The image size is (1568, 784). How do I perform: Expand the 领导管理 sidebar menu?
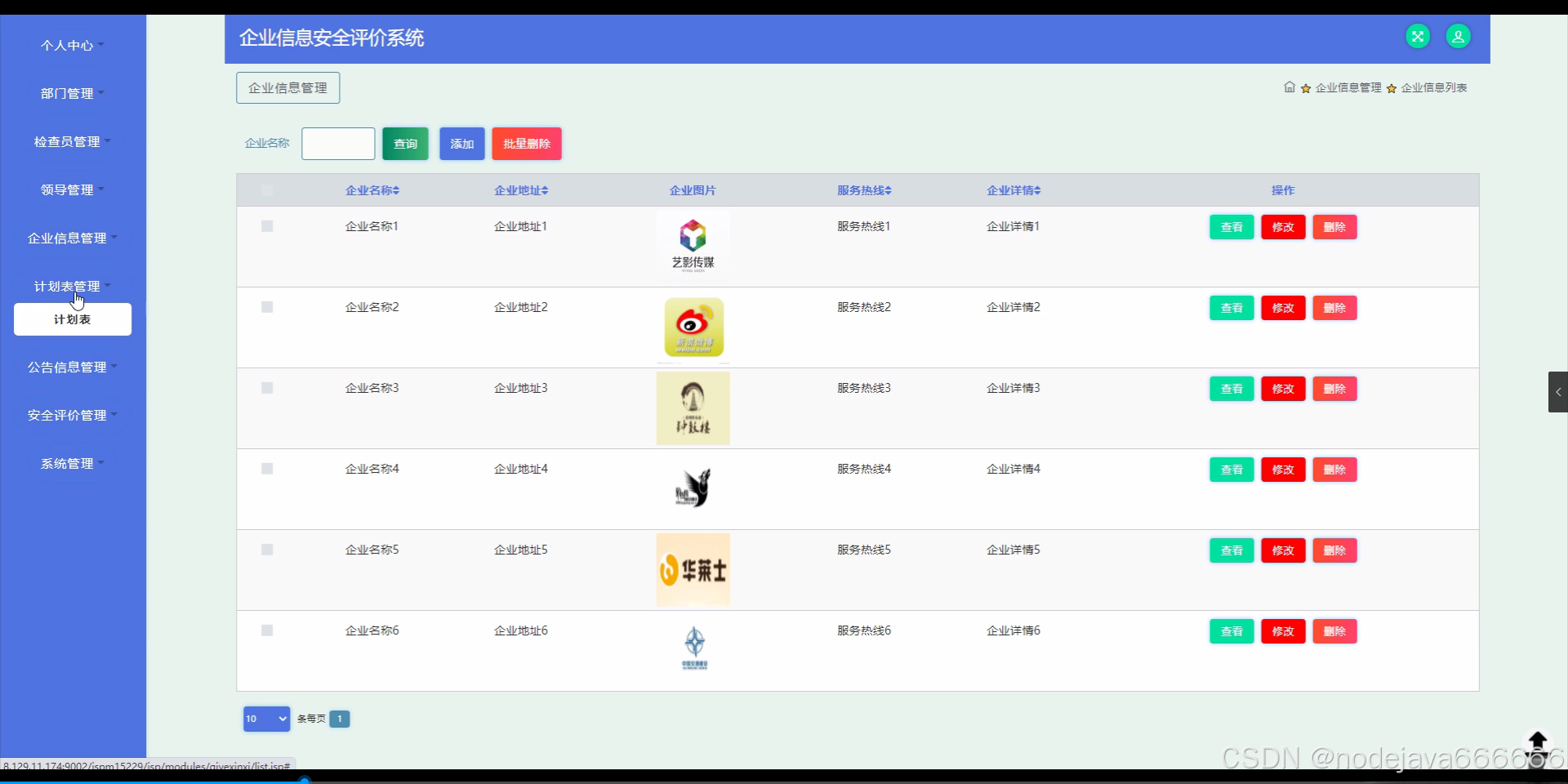(73, 190)
